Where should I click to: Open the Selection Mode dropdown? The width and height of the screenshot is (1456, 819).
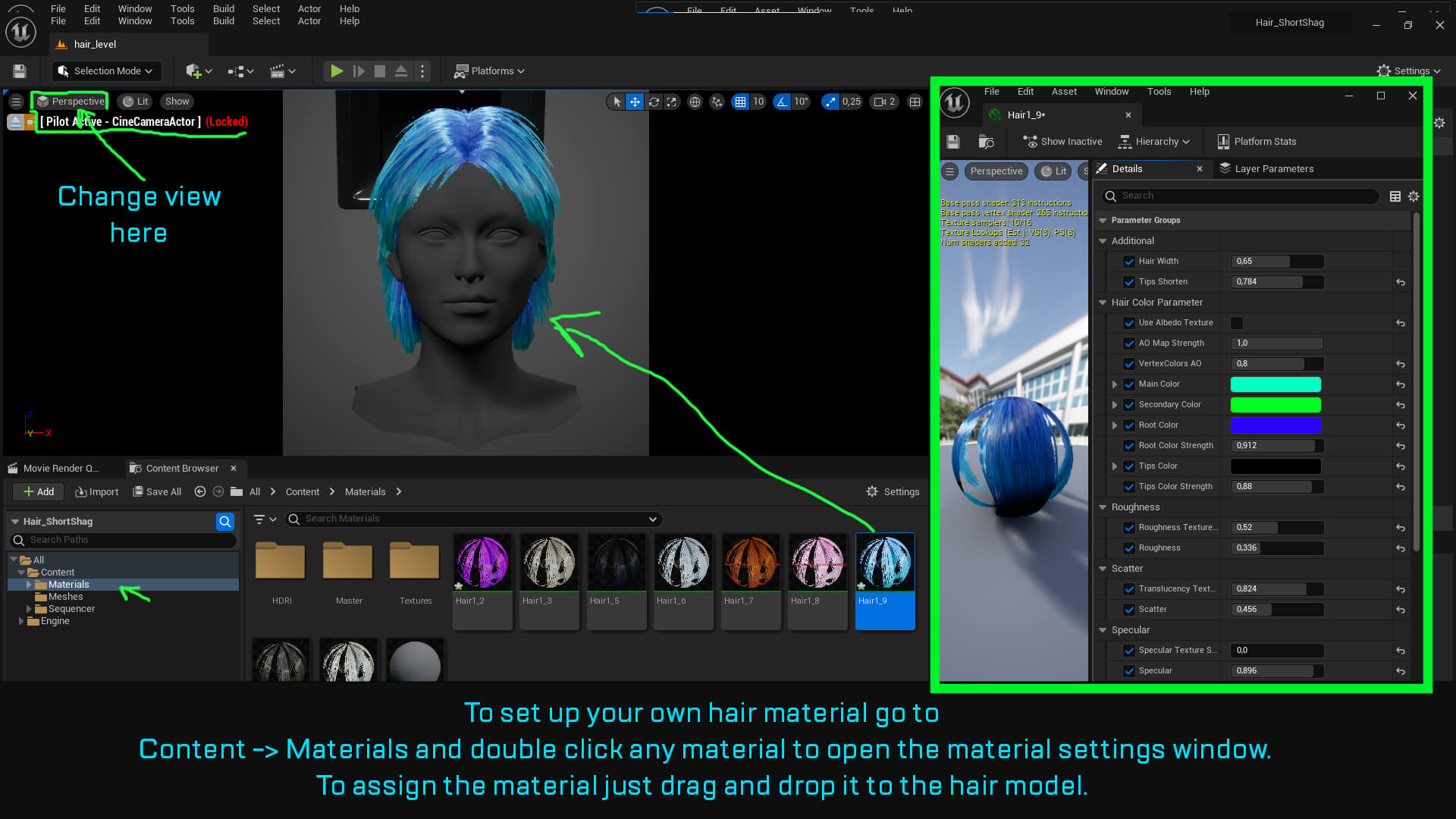pyautogui.click(x=107, y=71)
